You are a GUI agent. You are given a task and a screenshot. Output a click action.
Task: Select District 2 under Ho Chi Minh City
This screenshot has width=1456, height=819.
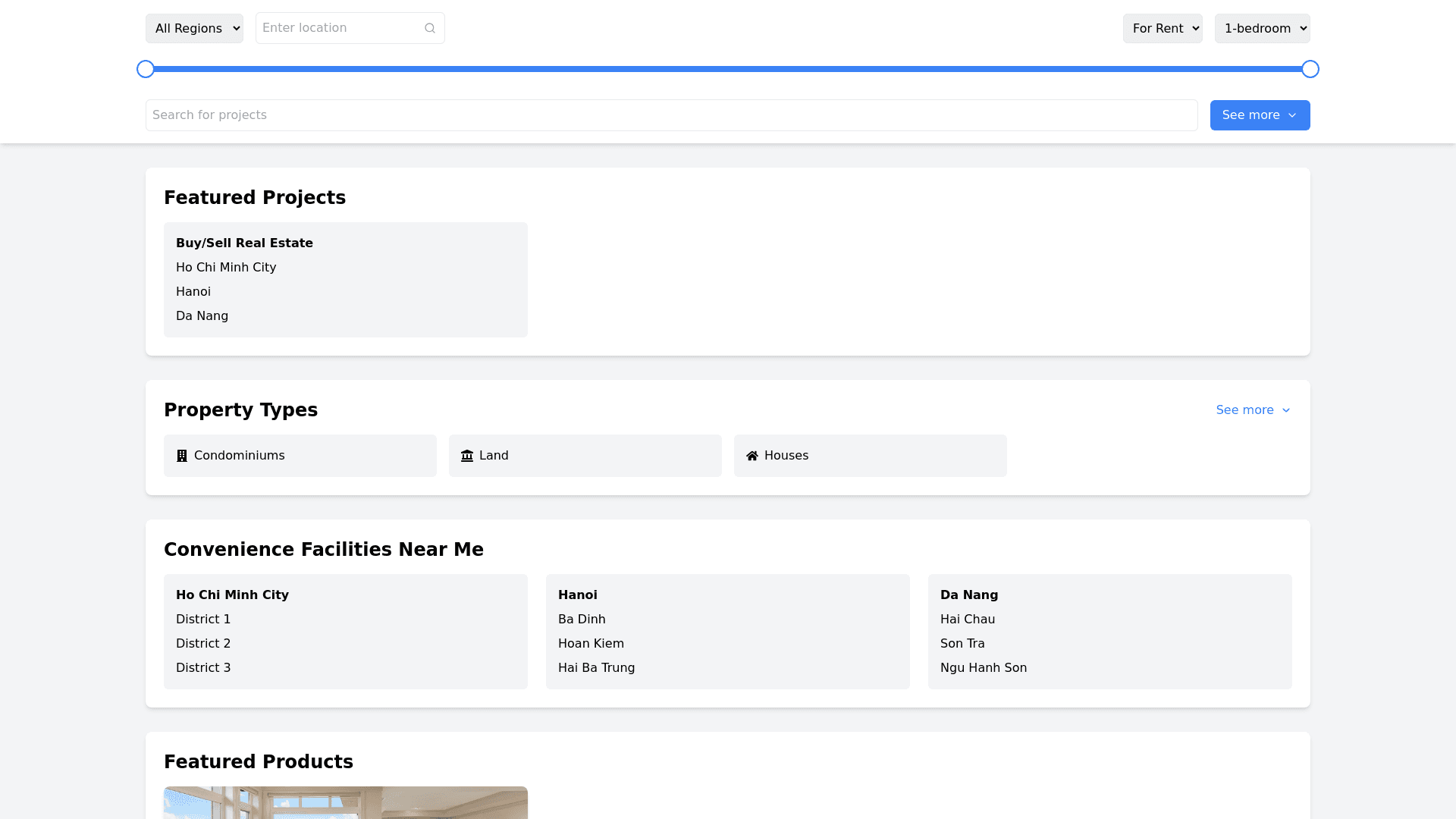point(203,644)
